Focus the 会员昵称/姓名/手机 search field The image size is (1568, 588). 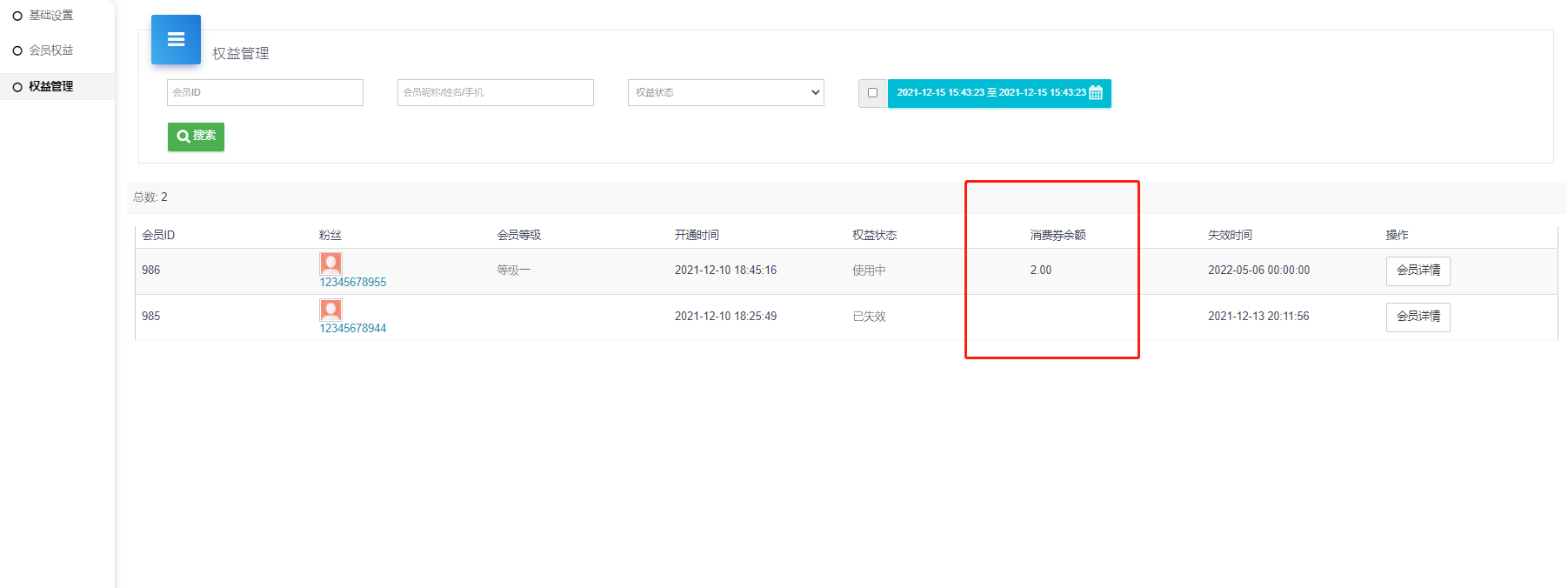(495, 93)
